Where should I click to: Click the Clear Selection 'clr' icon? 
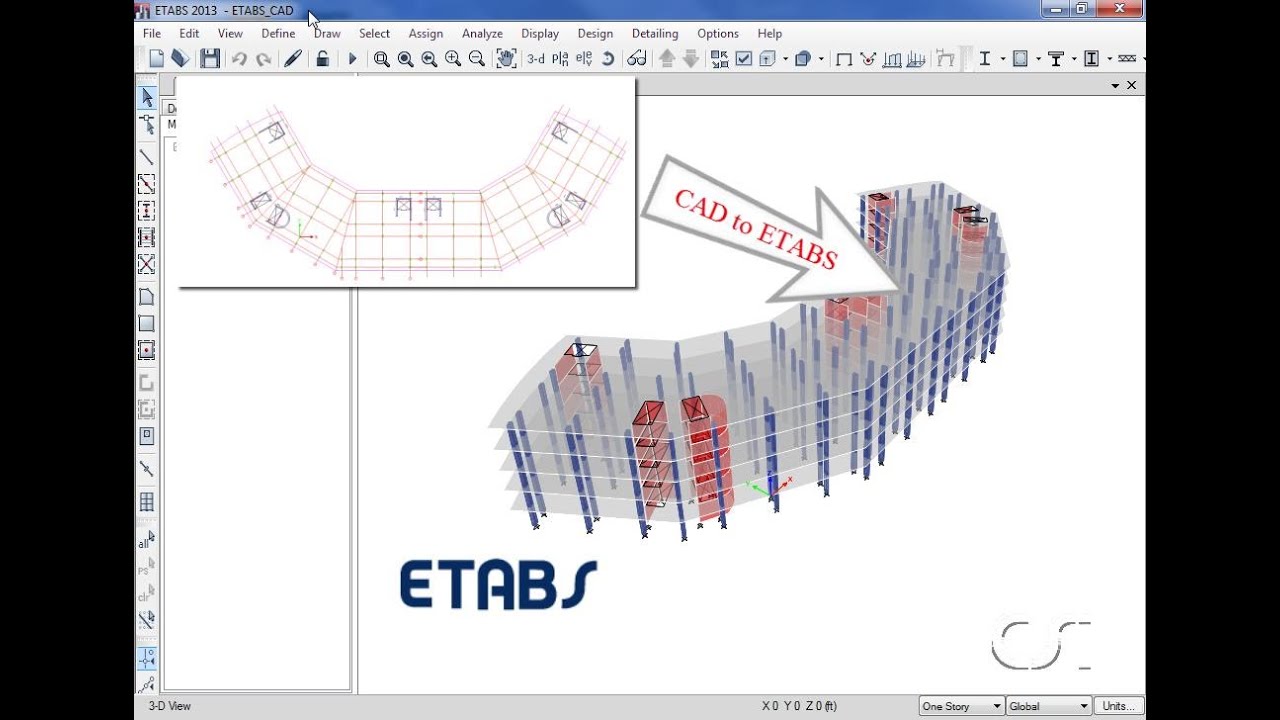pos(147,594)
